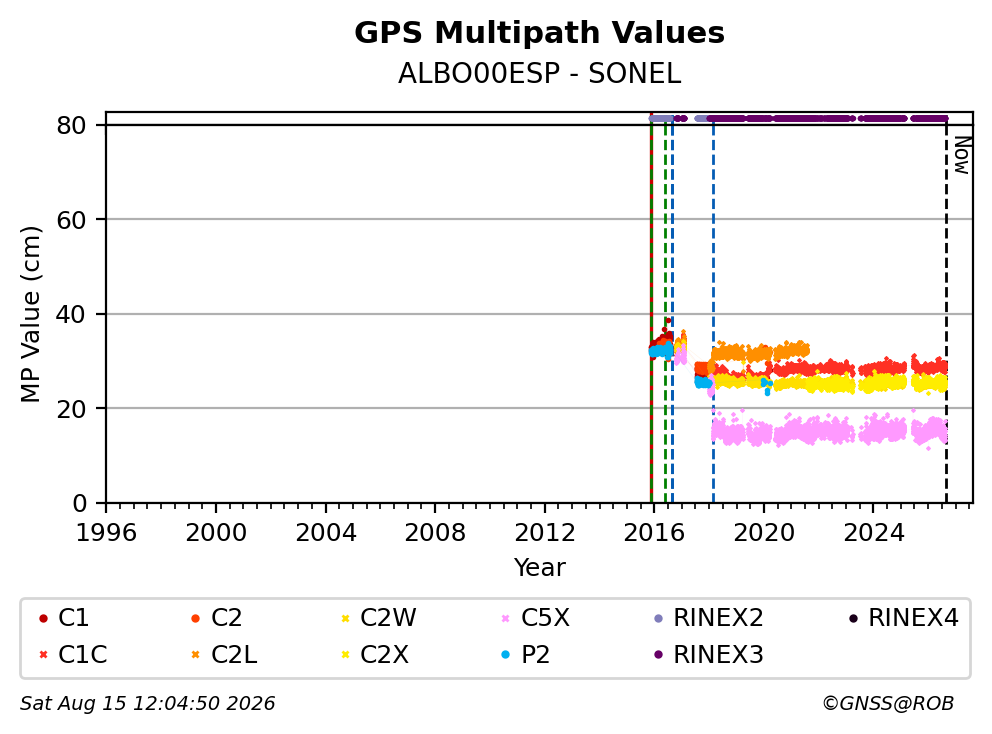992x734 pixels.
Task: Click the 2020 x-axis tick label
Action: point(764,533)
